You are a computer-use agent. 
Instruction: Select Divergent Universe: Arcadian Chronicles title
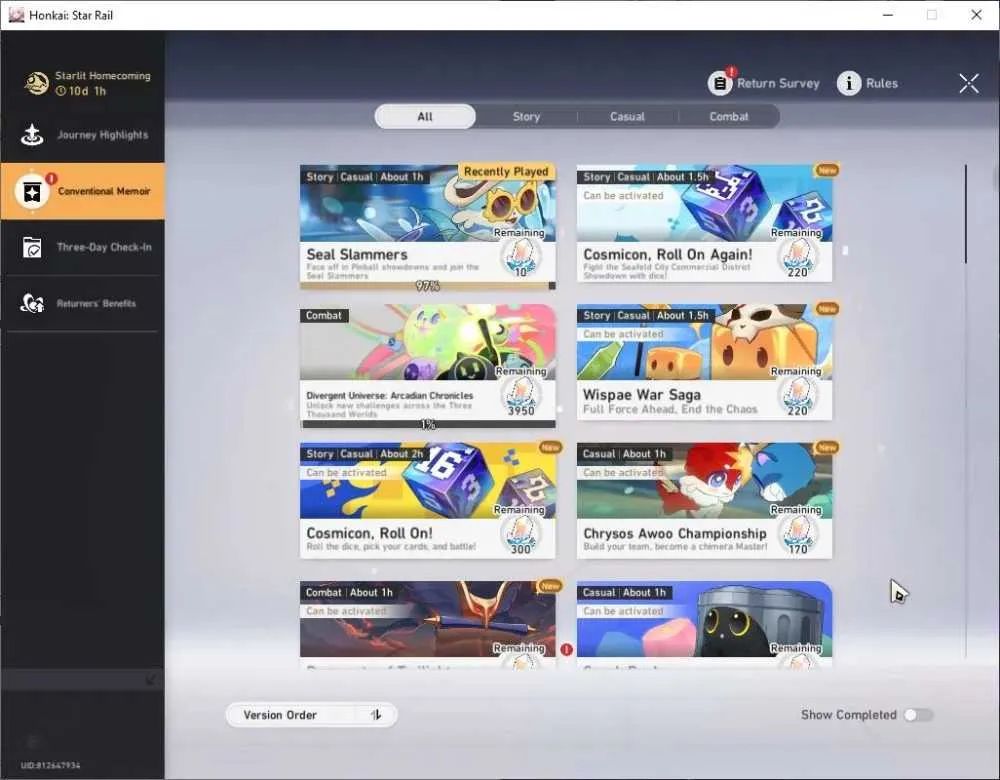390,395
